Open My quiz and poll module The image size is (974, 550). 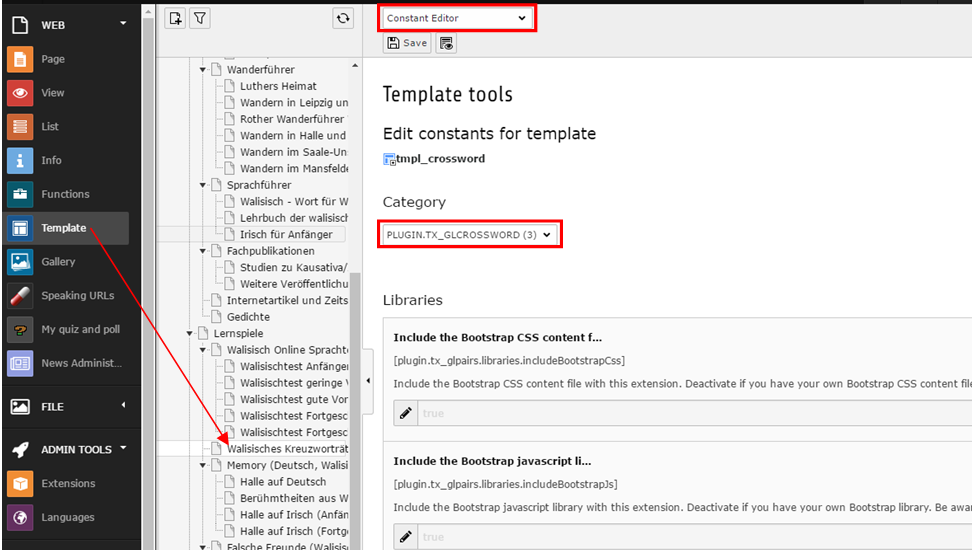tap(66, 329)
